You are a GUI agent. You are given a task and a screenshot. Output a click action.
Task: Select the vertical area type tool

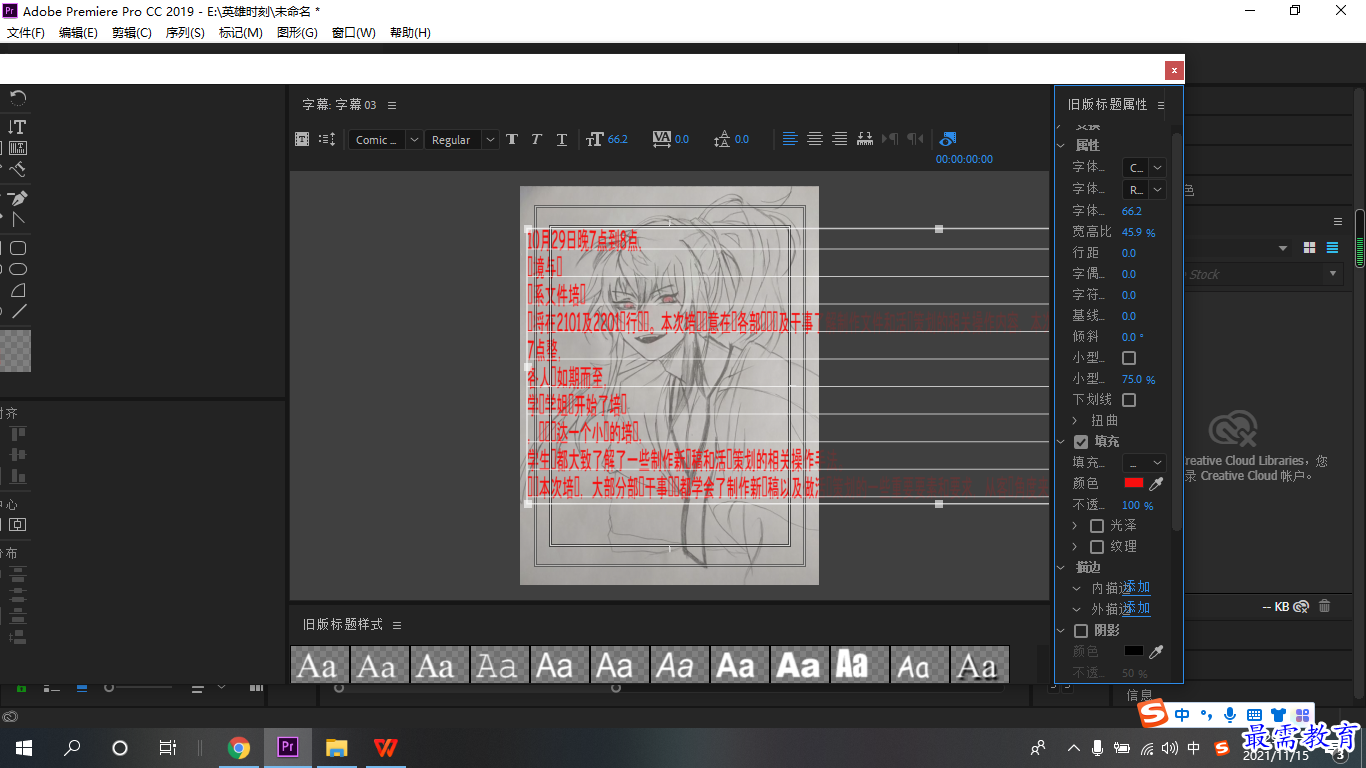pos(17,148)
